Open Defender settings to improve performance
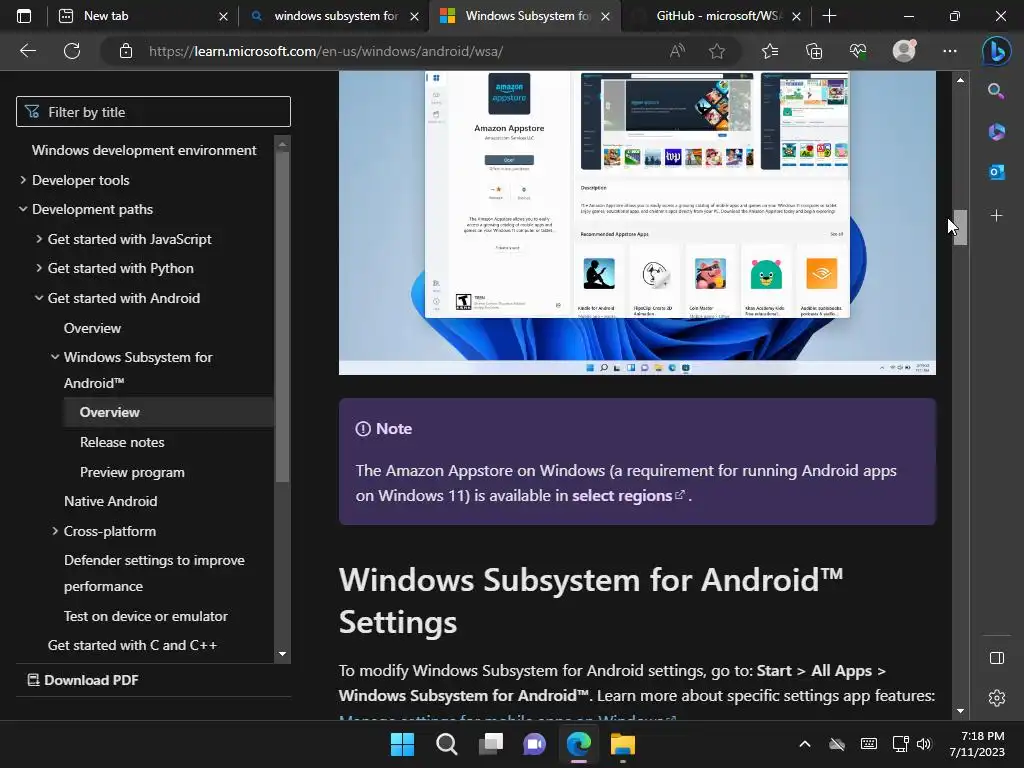 (x=154, y=573)
